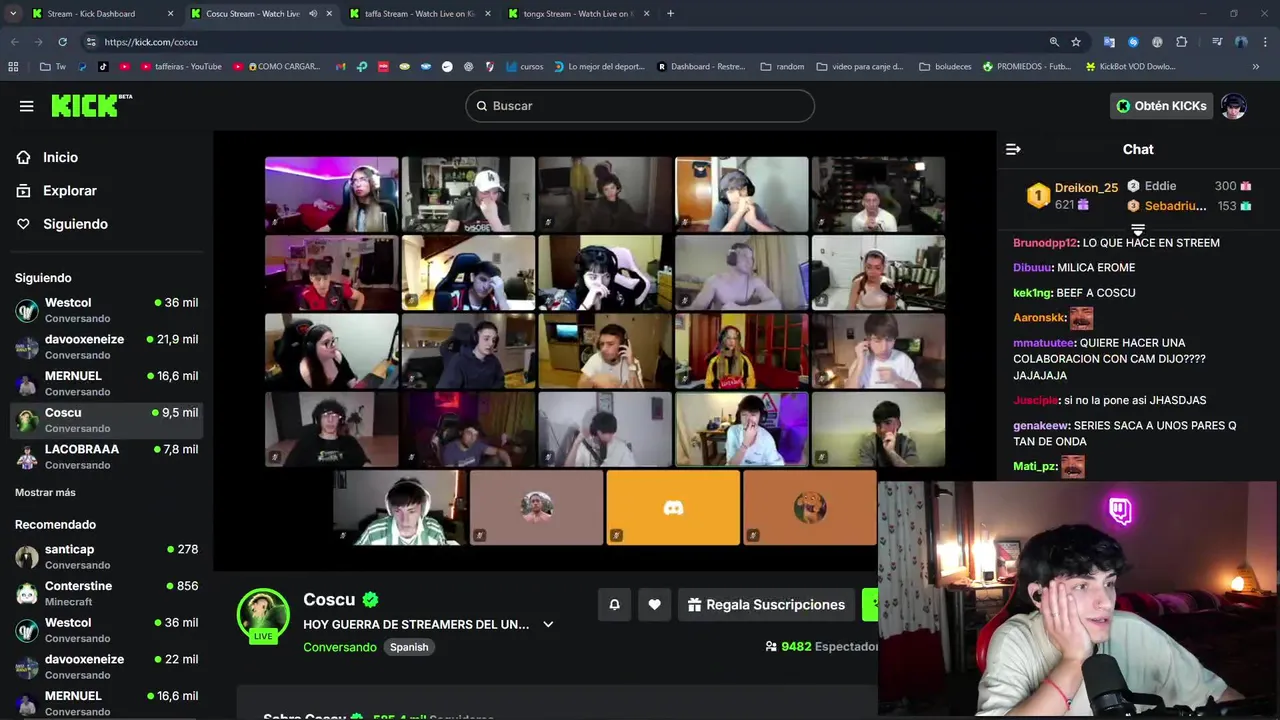Mute the Coscu Stream tab audio
1280x720 pixels.
click(313, 14)
